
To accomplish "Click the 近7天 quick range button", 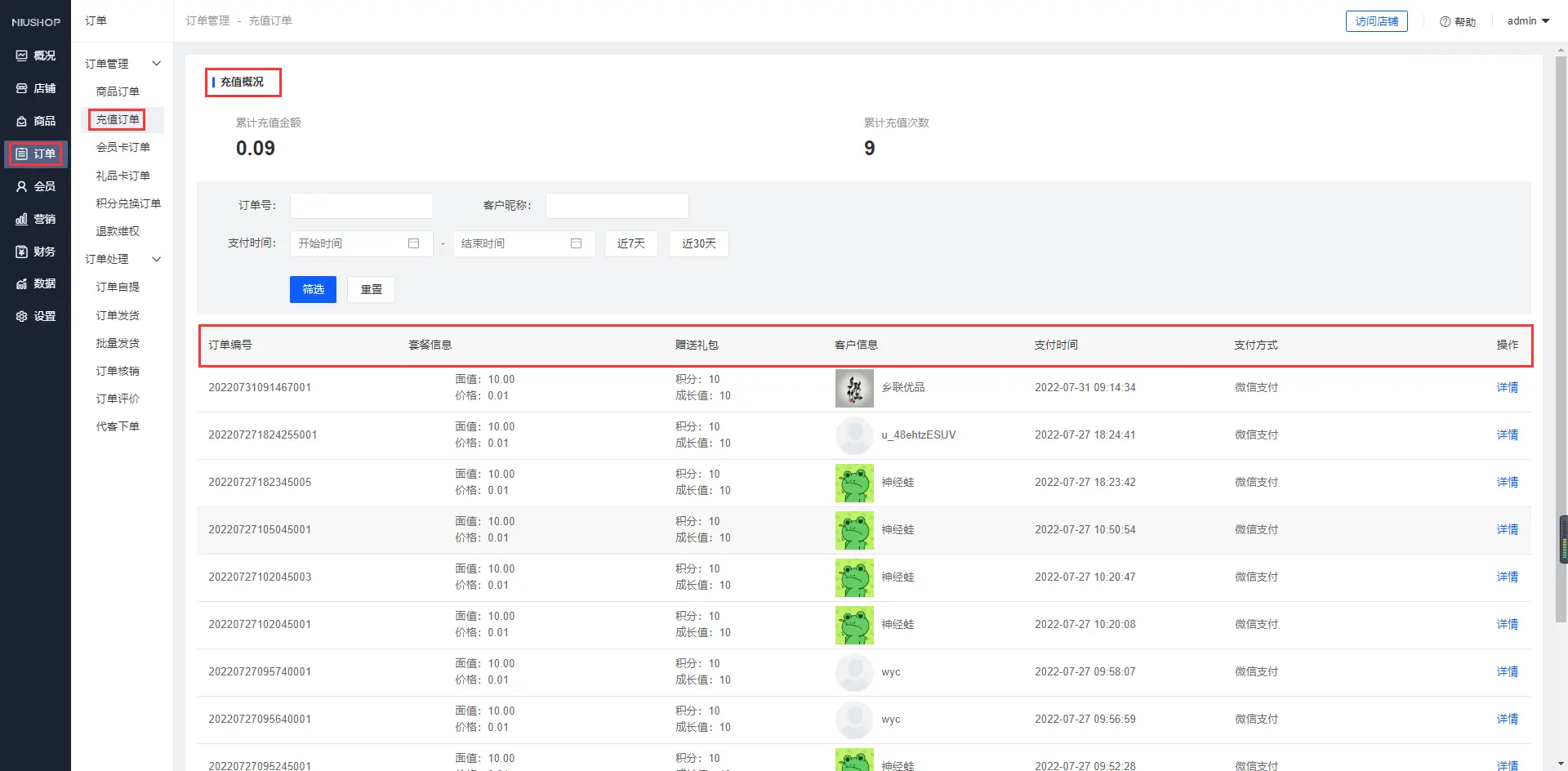I will [x=630, y=243].
